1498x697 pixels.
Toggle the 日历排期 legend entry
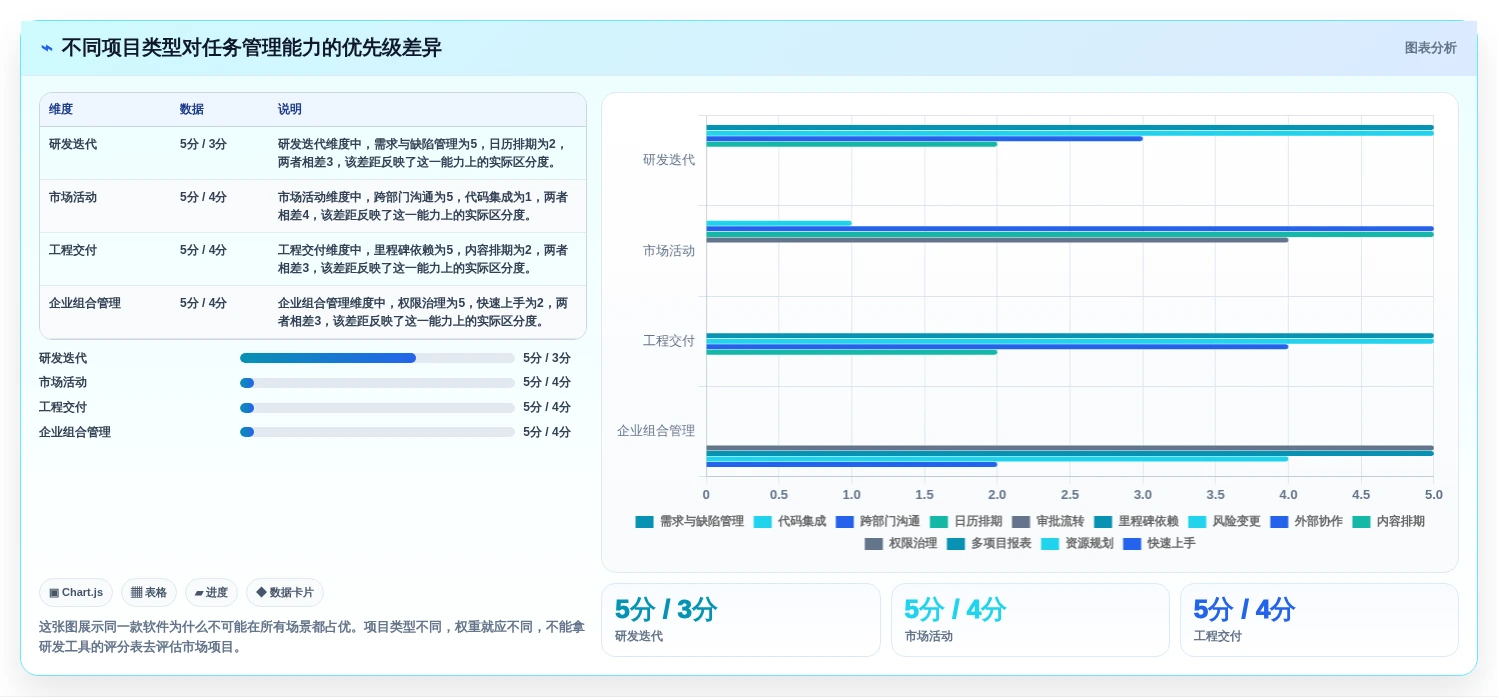point(965,521)
